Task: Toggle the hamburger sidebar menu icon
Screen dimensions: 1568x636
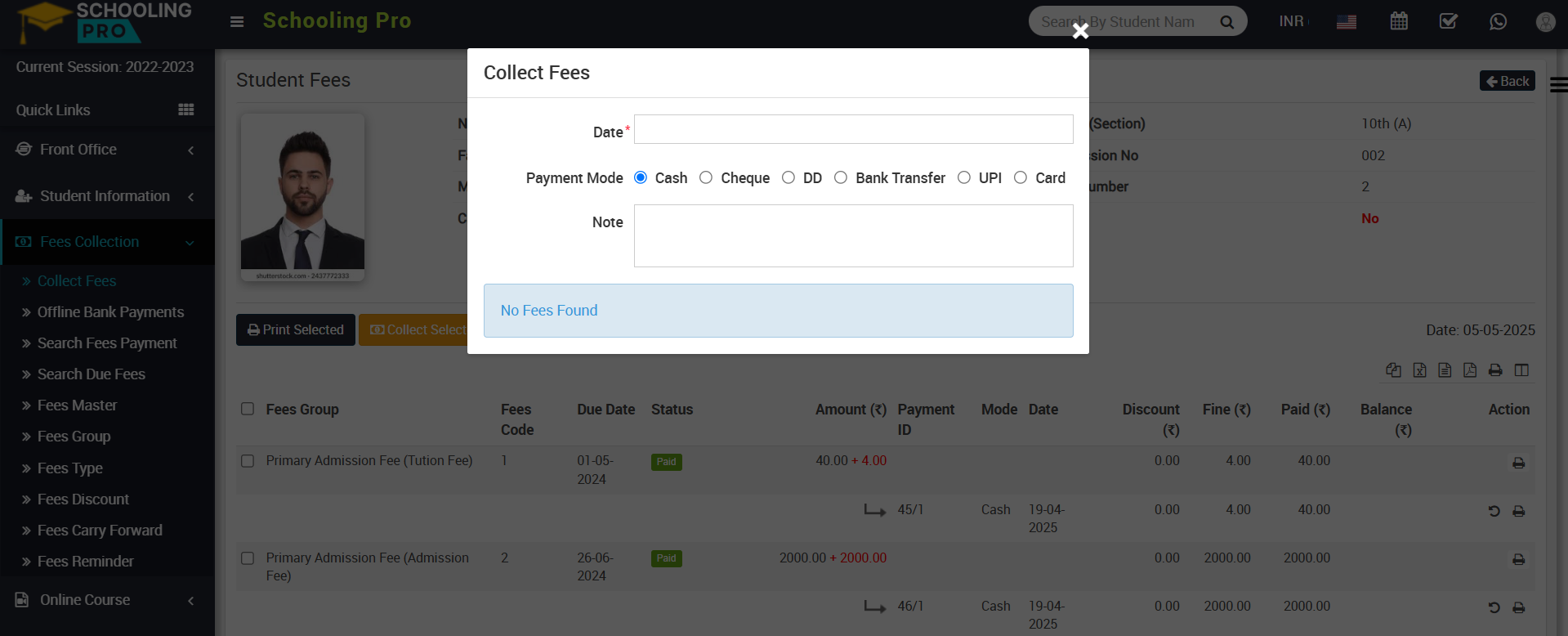Action: coord(237,22)
